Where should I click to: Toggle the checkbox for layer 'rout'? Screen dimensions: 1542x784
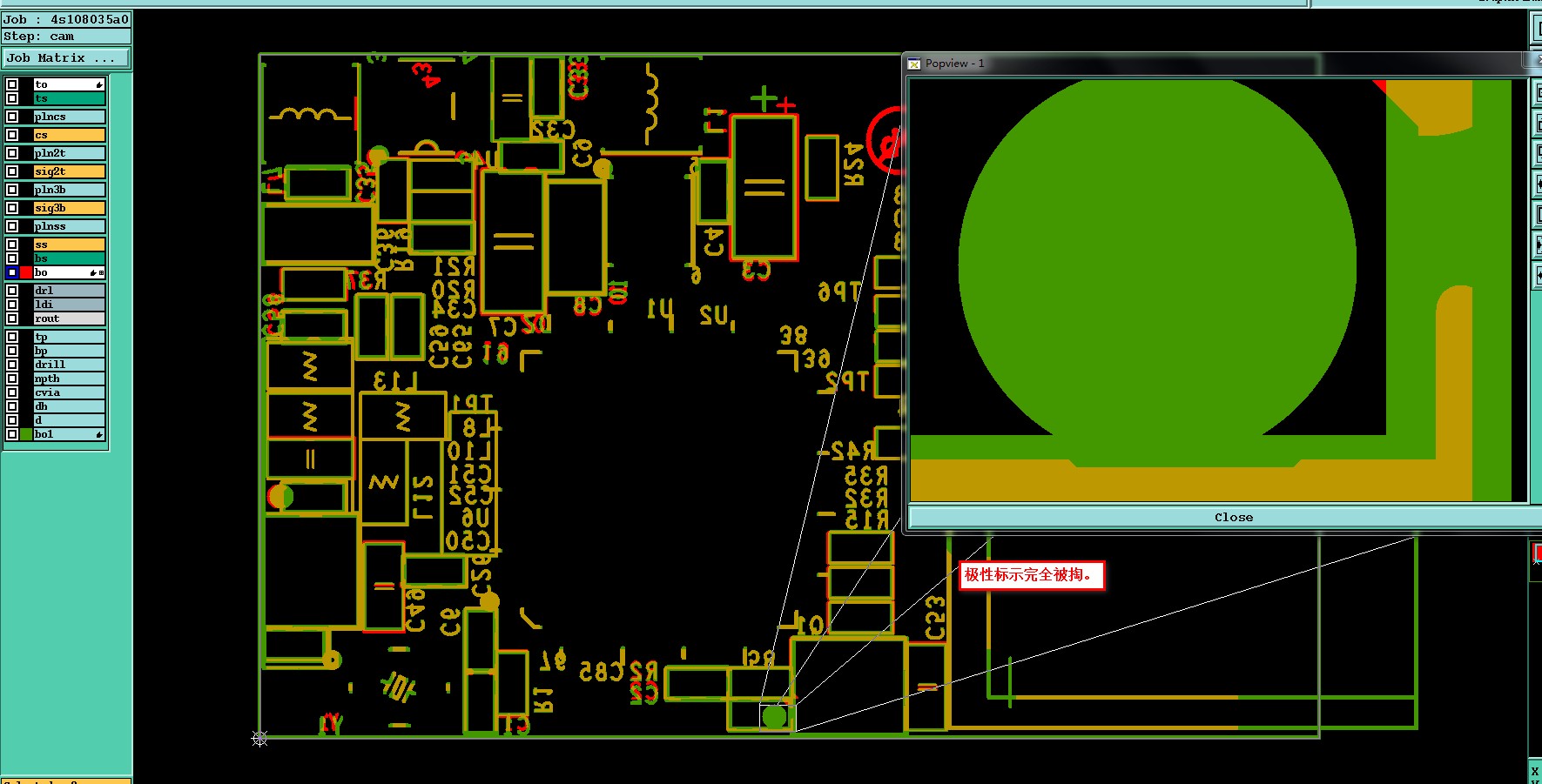click(x=12, y=318)
